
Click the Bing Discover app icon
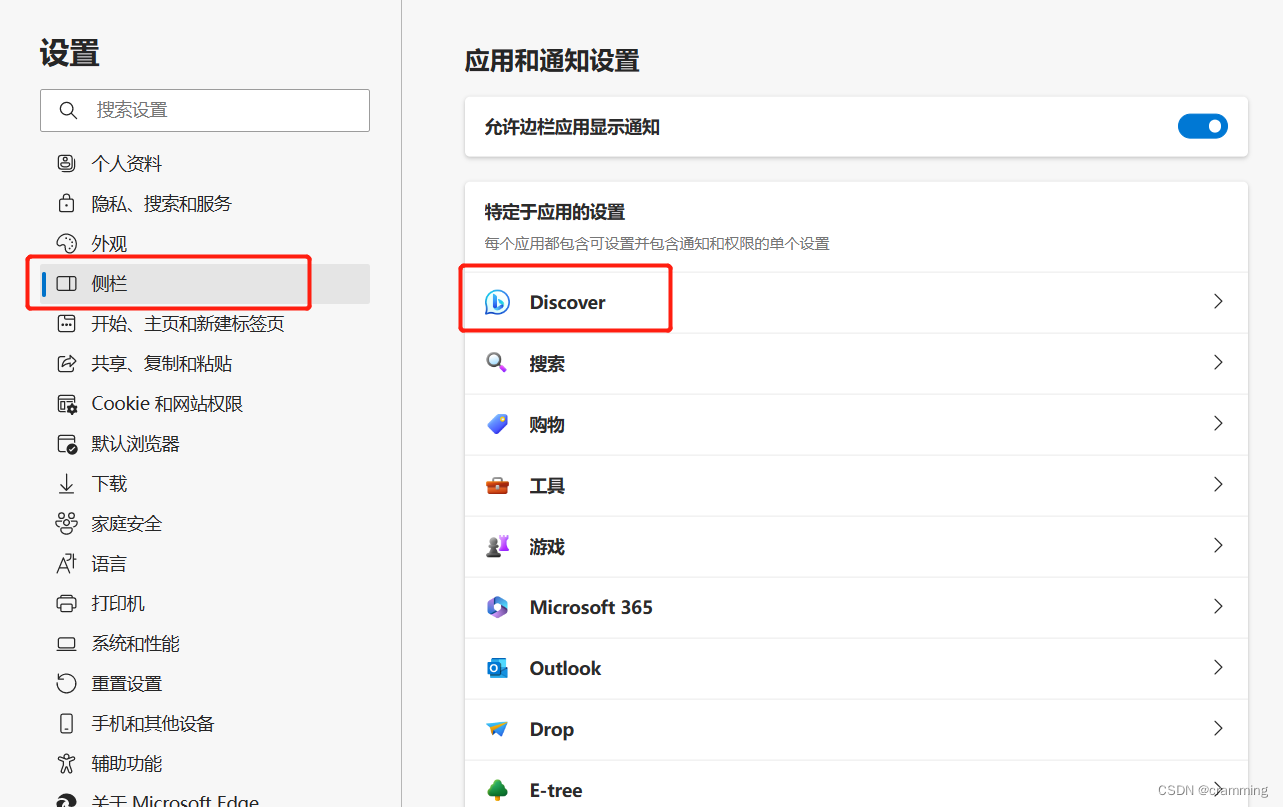tap(497, 302)
